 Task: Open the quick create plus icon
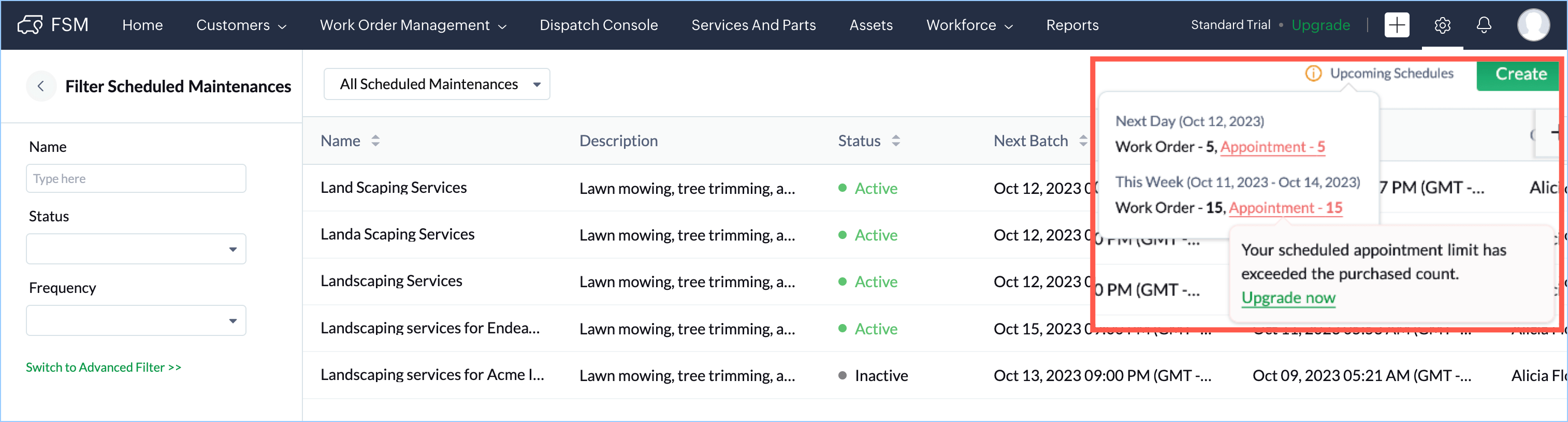[x=1397, y=25]
